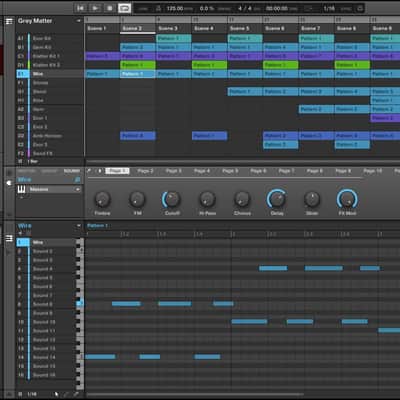This screenshot has width=400, height=400.
Task: Switch to the GROUP tab
Action: click(x=50, y=171)
